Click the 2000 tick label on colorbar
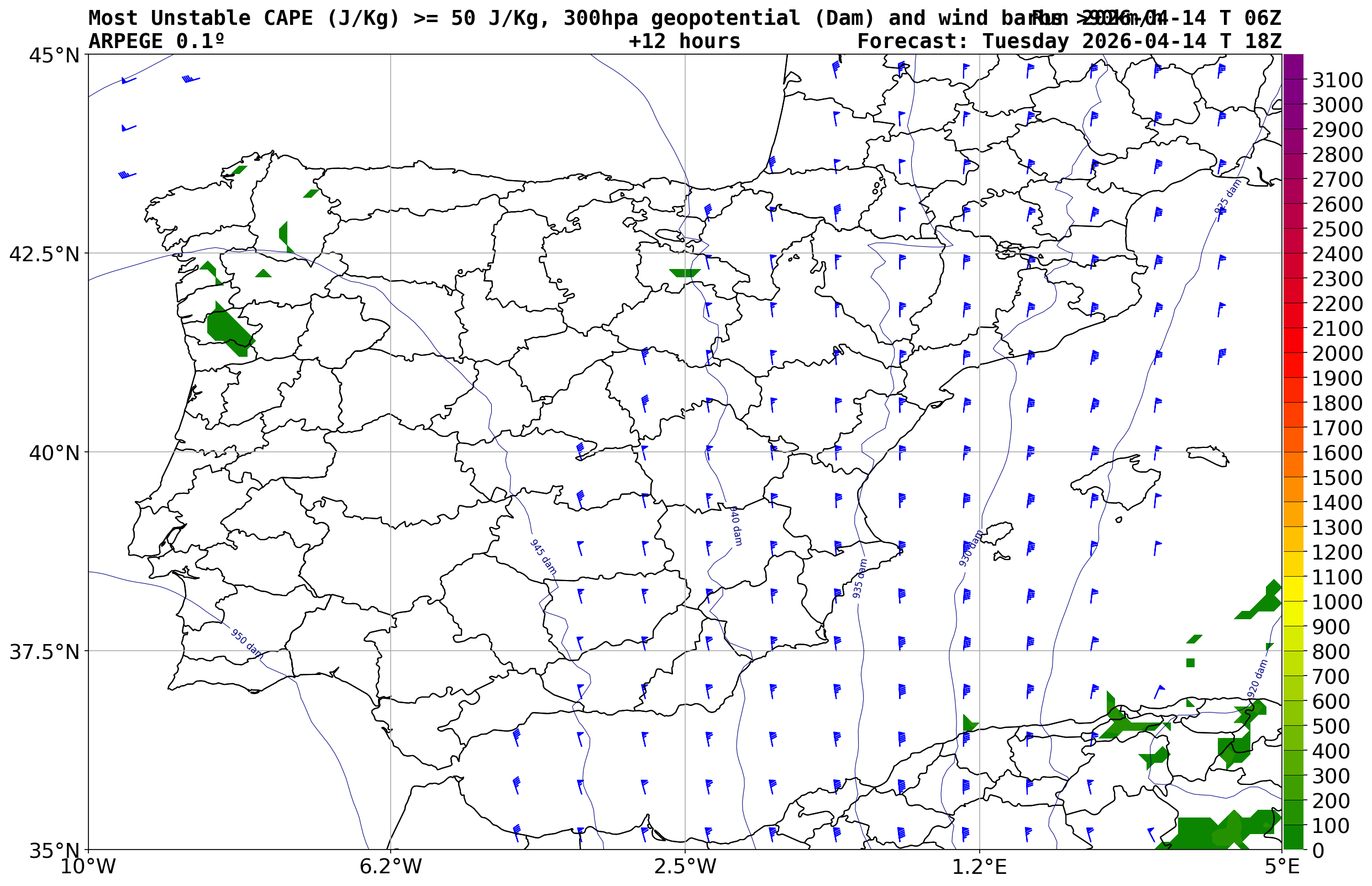 coord(1337,354)
